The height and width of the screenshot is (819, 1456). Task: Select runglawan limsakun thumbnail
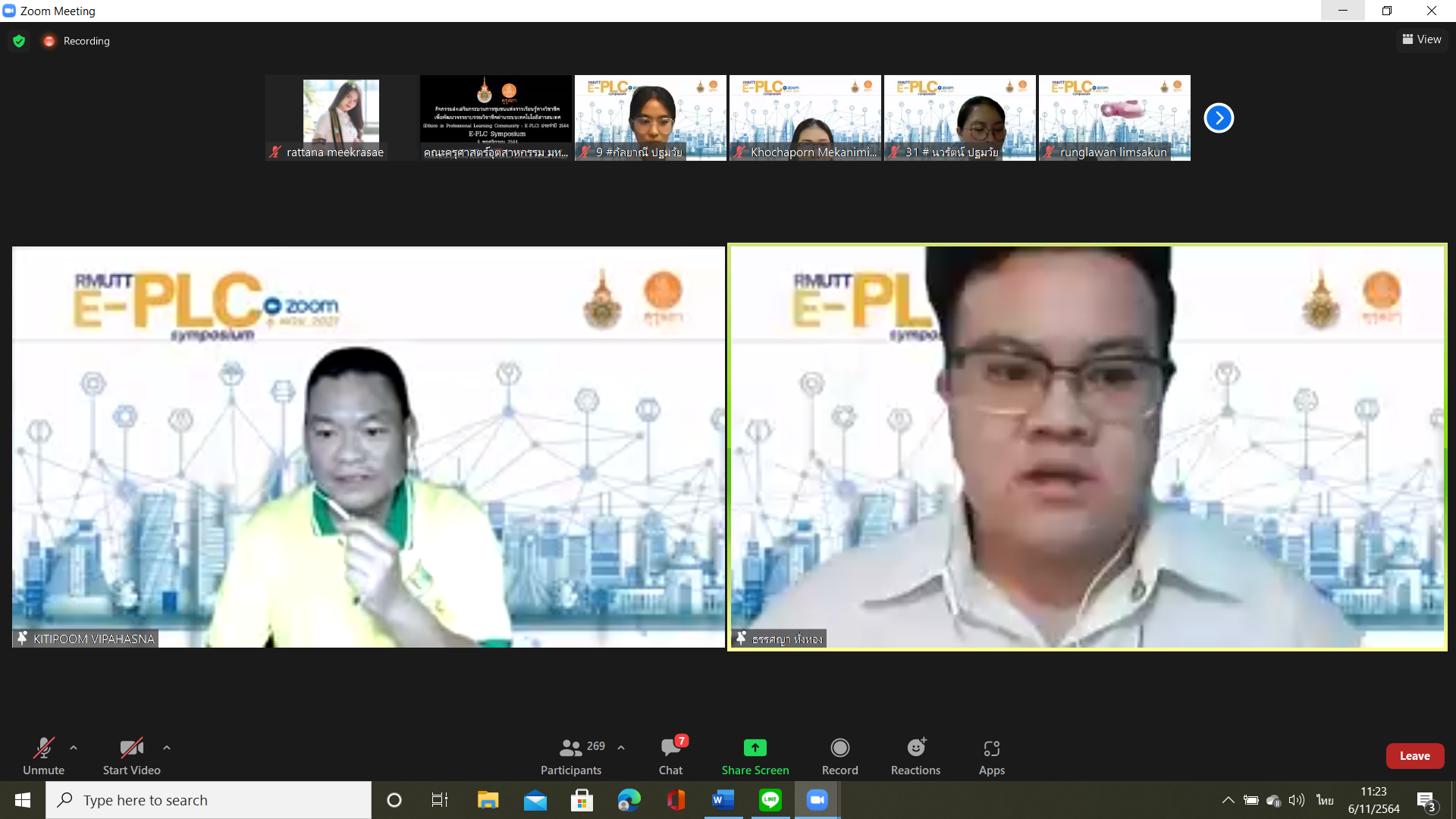pos(1115,118)
